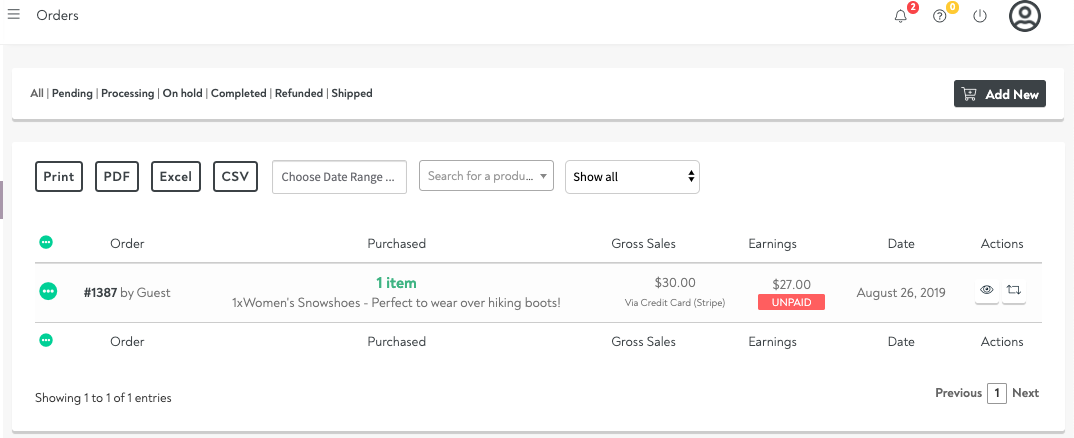Open the user profile avatar
The height and width of the screenshot is (438, 1074).
pyautogui.click(x=1025, y=16)
